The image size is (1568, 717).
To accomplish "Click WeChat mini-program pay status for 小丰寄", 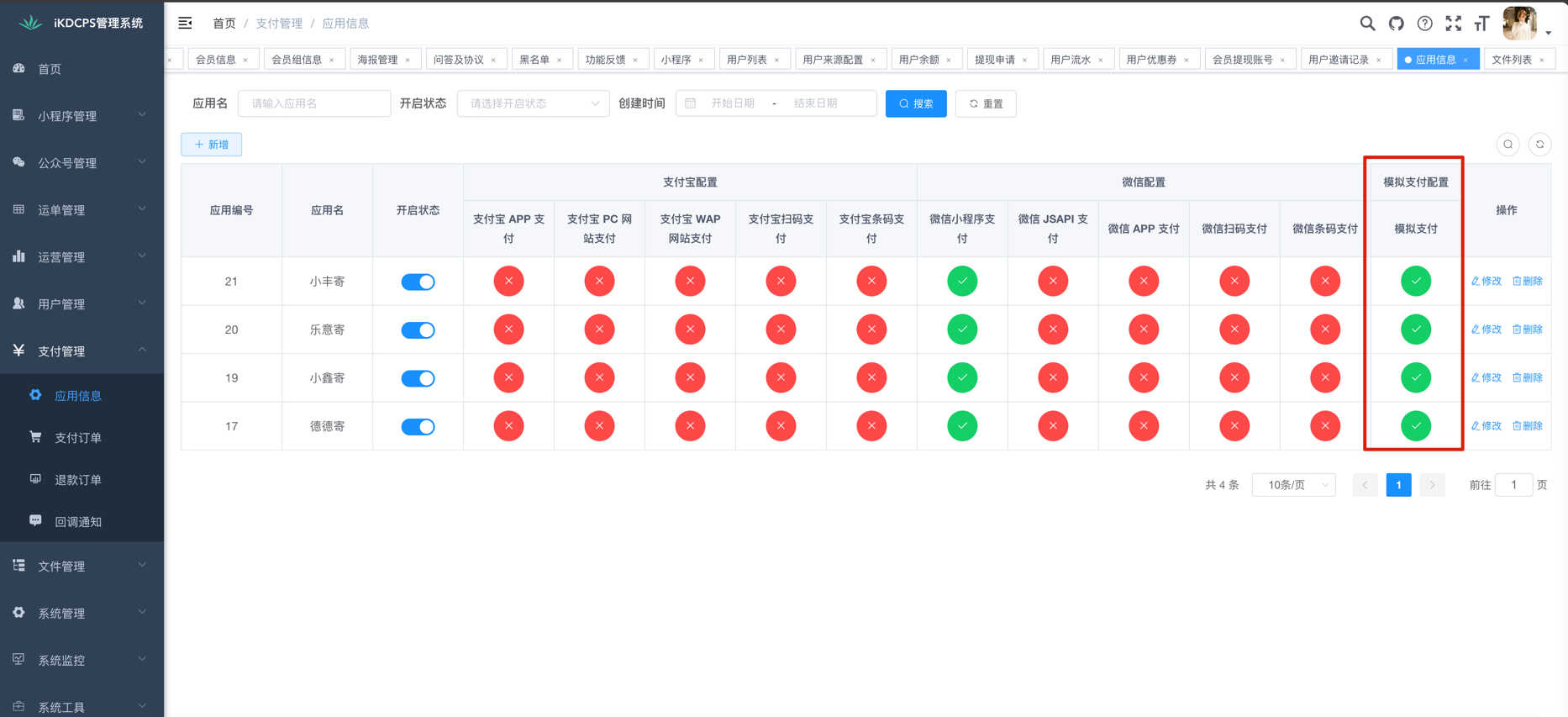I will point(962,281).
